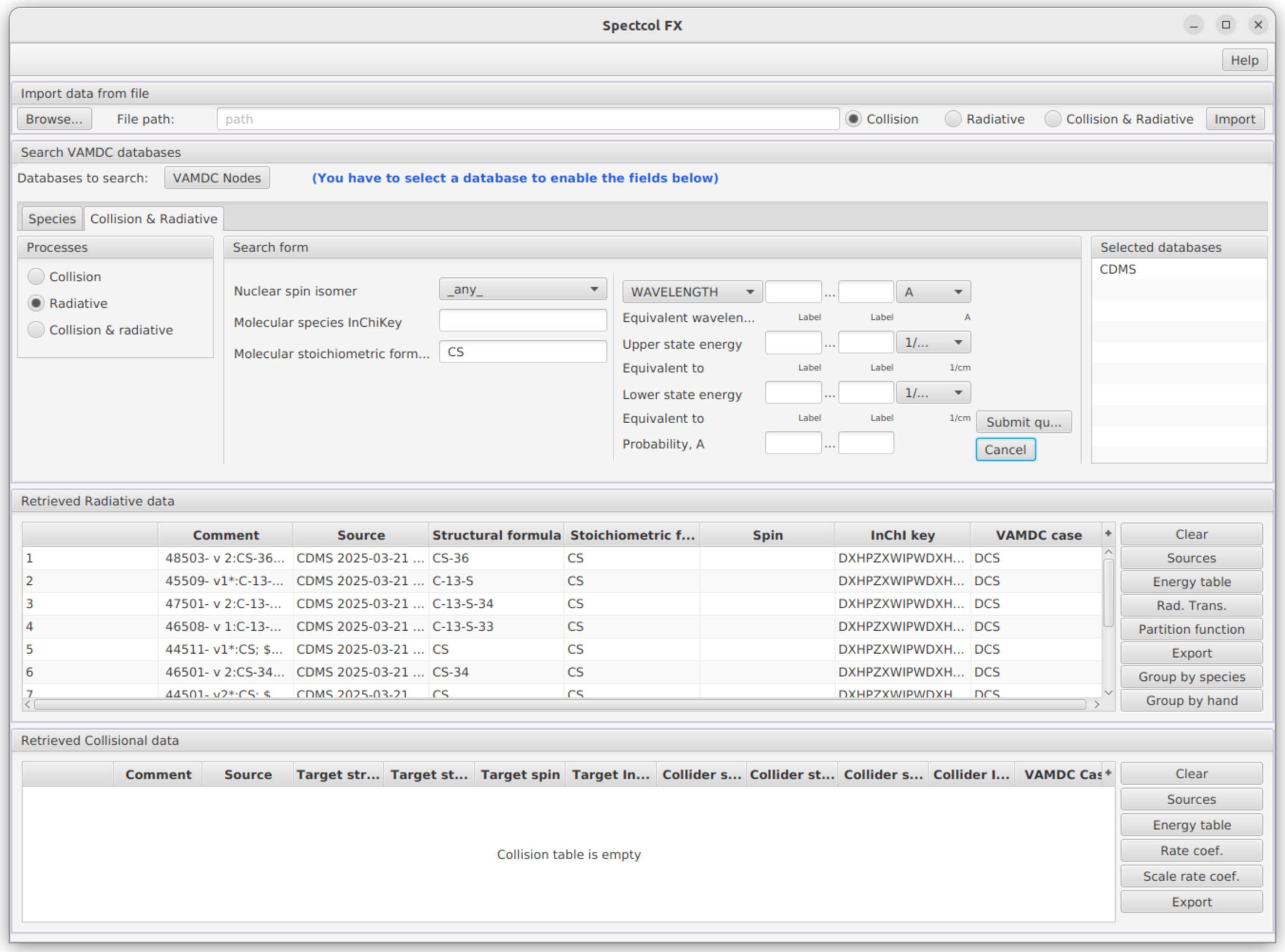The height and width of the screenshot is (952, 1285).
Task: Click the Probability A maximum field
Action: (866, 443)
